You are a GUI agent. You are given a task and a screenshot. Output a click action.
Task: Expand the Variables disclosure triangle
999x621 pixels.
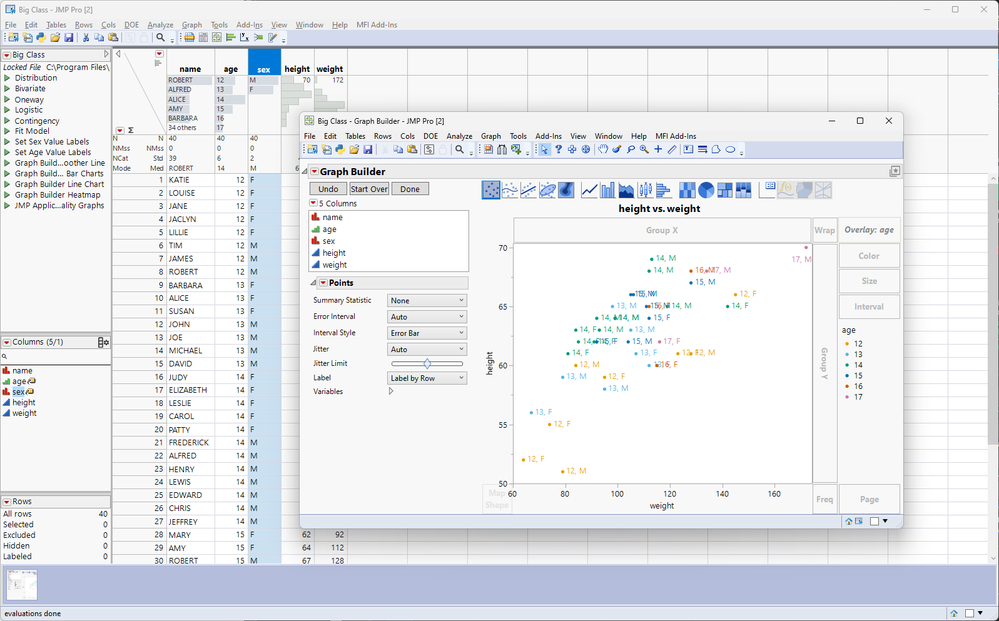(x=391, y=392)
